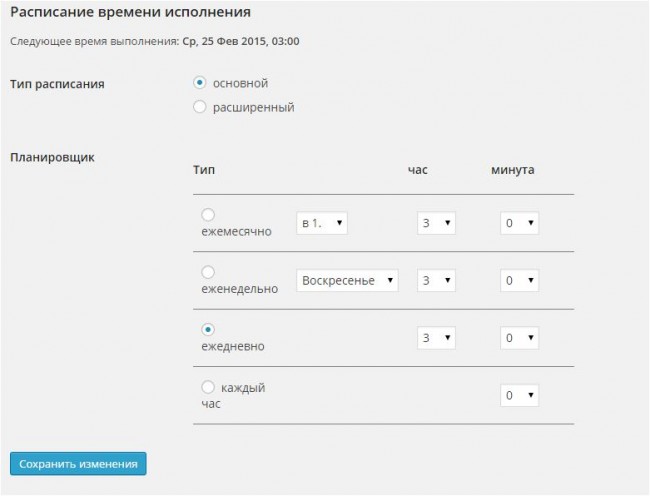Click the 'Планировщик' section label
Viewport: 650px width, 496px height.
(x=51, y=157)
